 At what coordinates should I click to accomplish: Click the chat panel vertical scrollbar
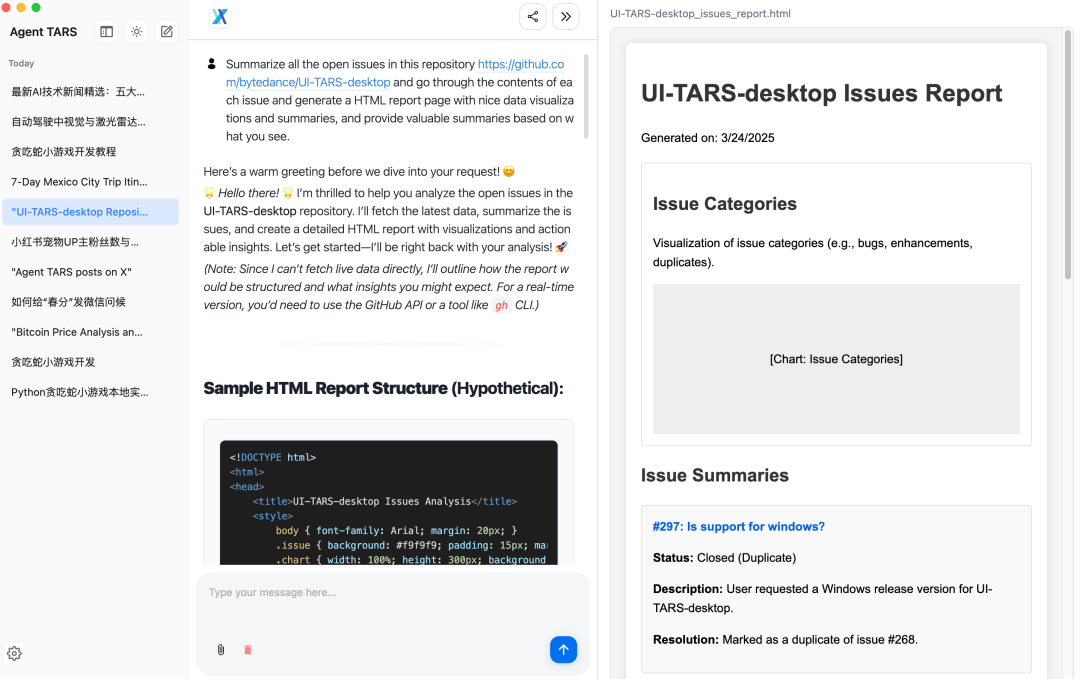coord(586,96)
